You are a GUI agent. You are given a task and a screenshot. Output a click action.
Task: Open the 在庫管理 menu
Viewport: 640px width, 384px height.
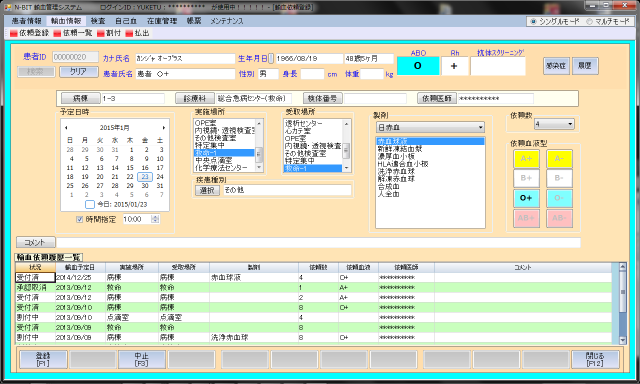pyautogui.click(x=162, y=21)
